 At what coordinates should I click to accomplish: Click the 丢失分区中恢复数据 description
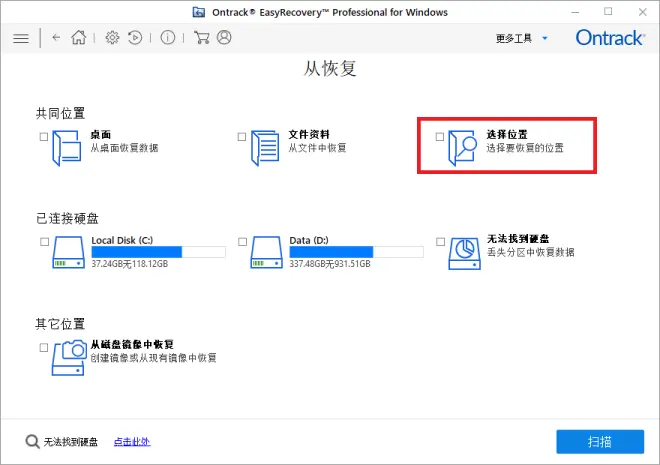(x=530, y=252)
